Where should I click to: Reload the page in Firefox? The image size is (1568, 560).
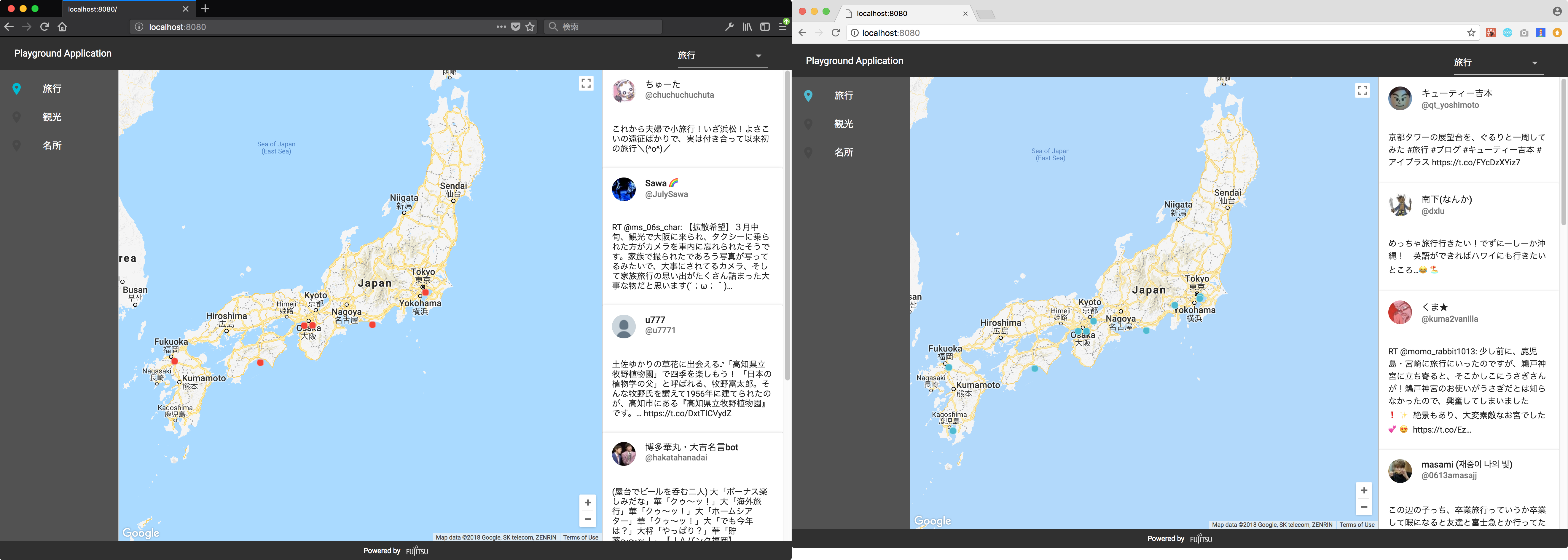click(44, 27)
